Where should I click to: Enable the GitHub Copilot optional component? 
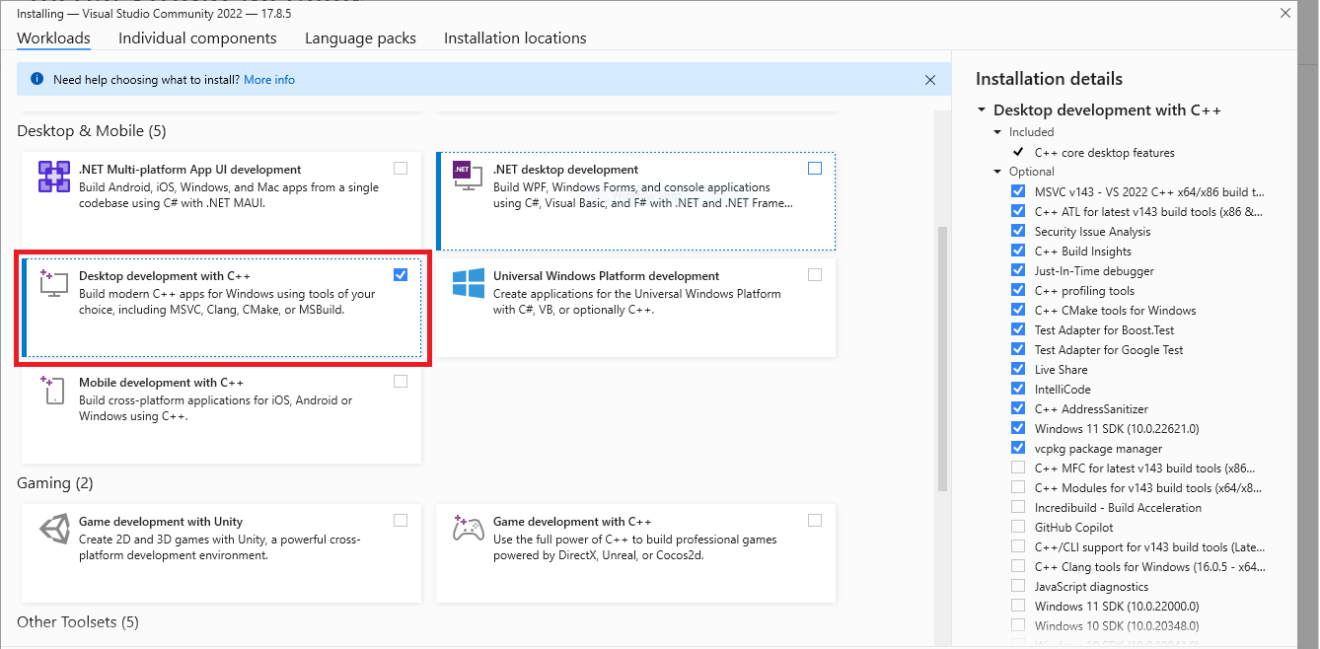click(1018, 527)
